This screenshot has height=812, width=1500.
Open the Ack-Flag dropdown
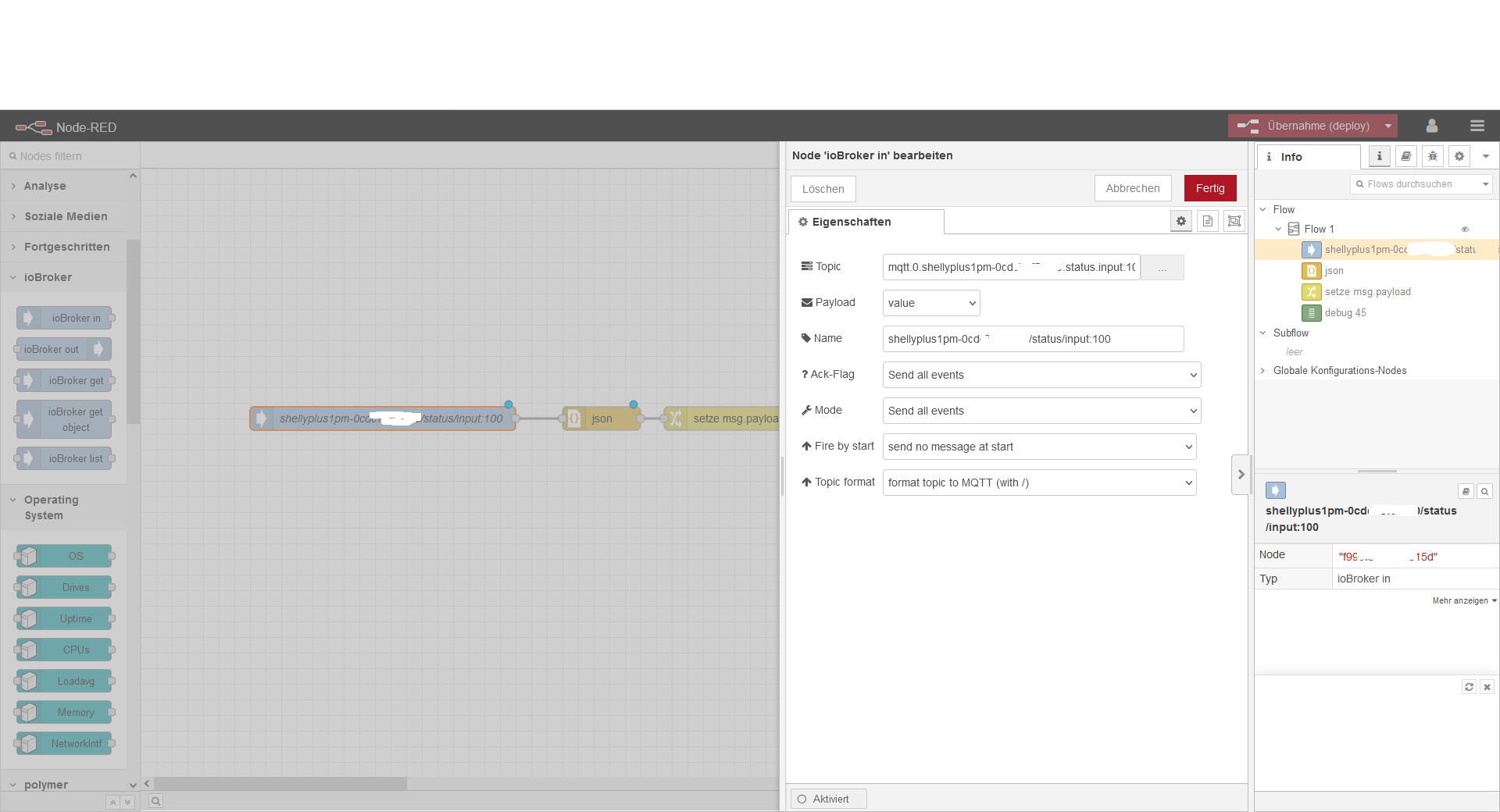coord(1041,375)
